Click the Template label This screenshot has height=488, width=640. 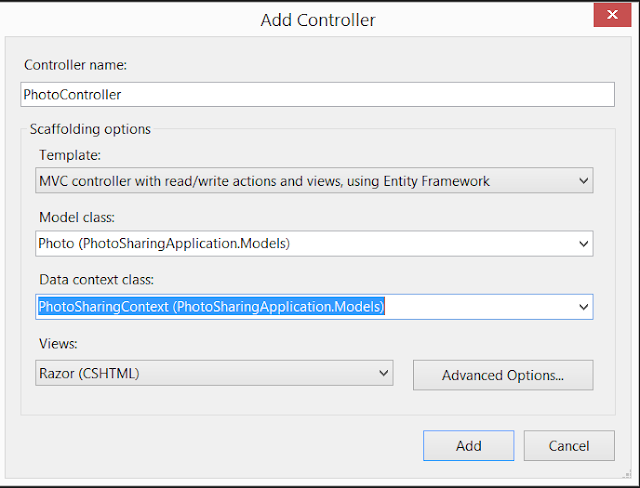70,155
